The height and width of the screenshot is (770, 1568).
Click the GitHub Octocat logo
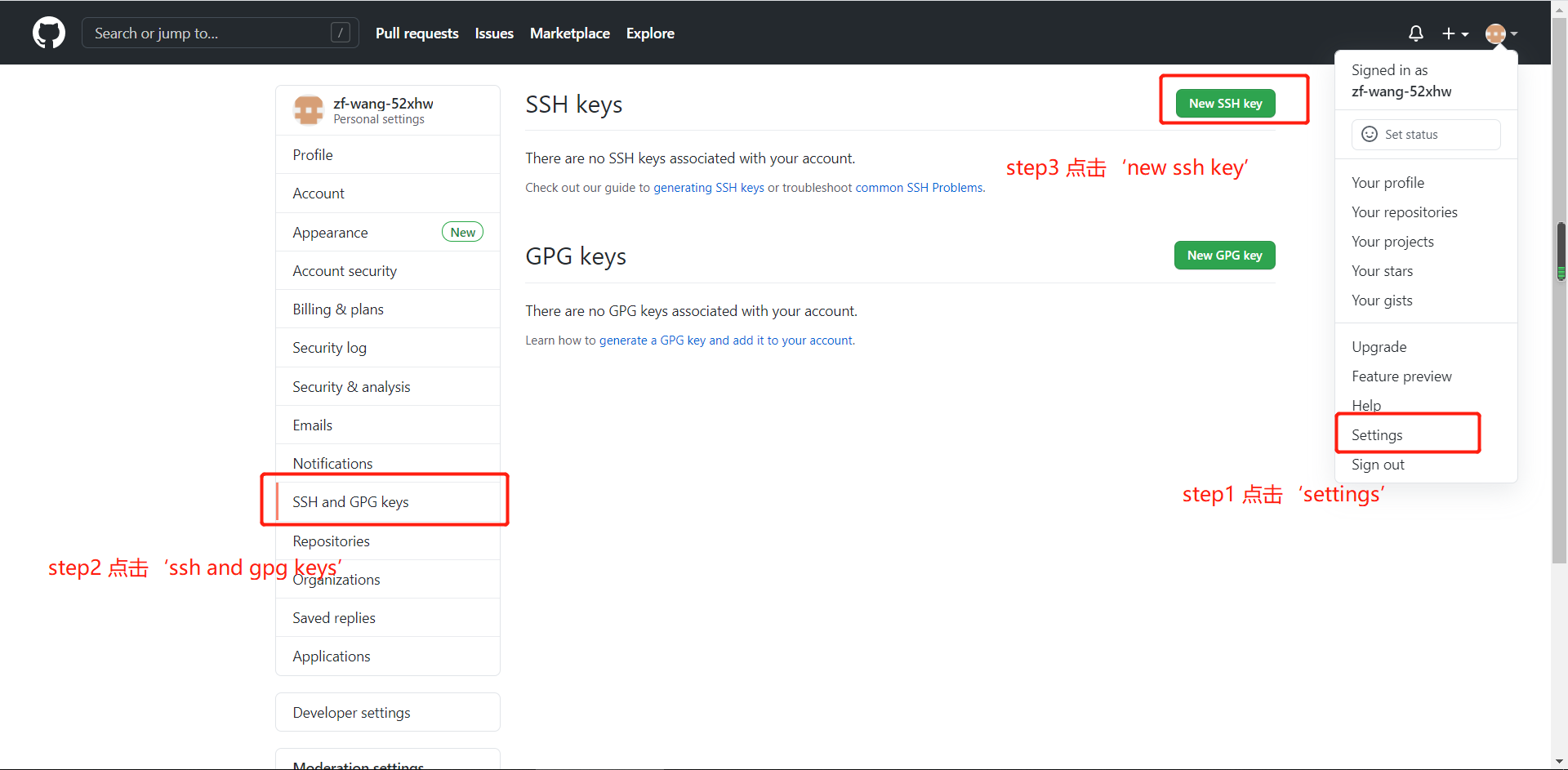[x=49, y=33]
